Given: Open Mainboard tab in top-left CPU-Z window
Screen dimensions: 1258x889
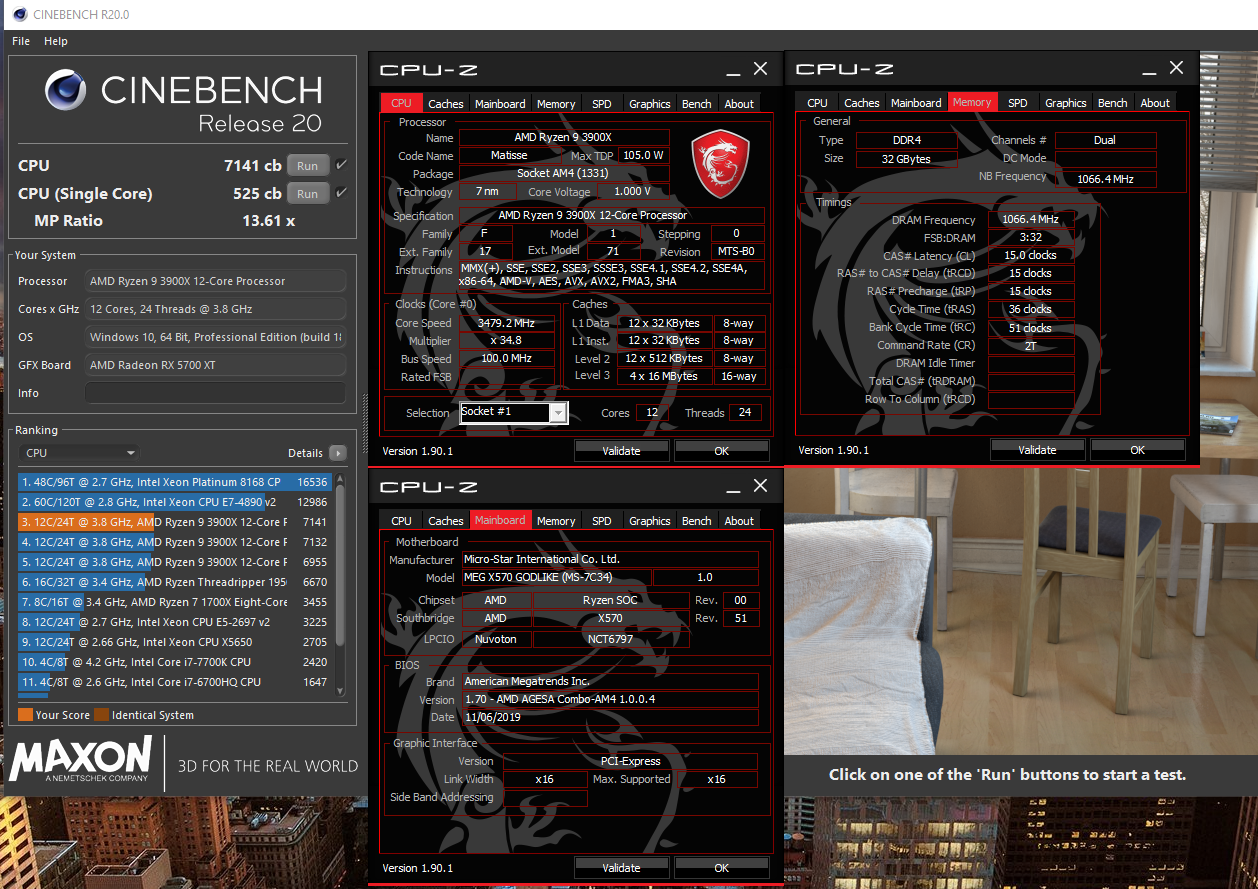Looking at the screenshot, I should pyautogui.click(x=500, y=104).
